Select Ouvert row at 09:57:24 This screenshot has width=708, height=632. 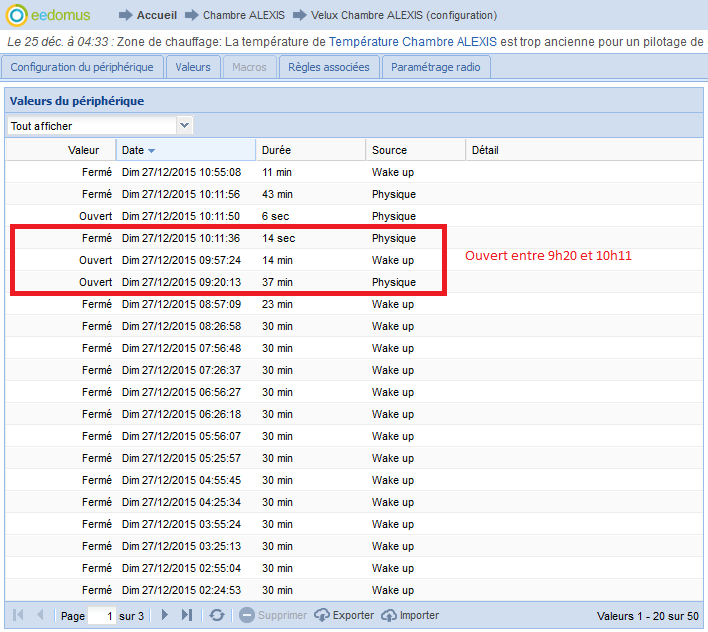coord(354,260)
